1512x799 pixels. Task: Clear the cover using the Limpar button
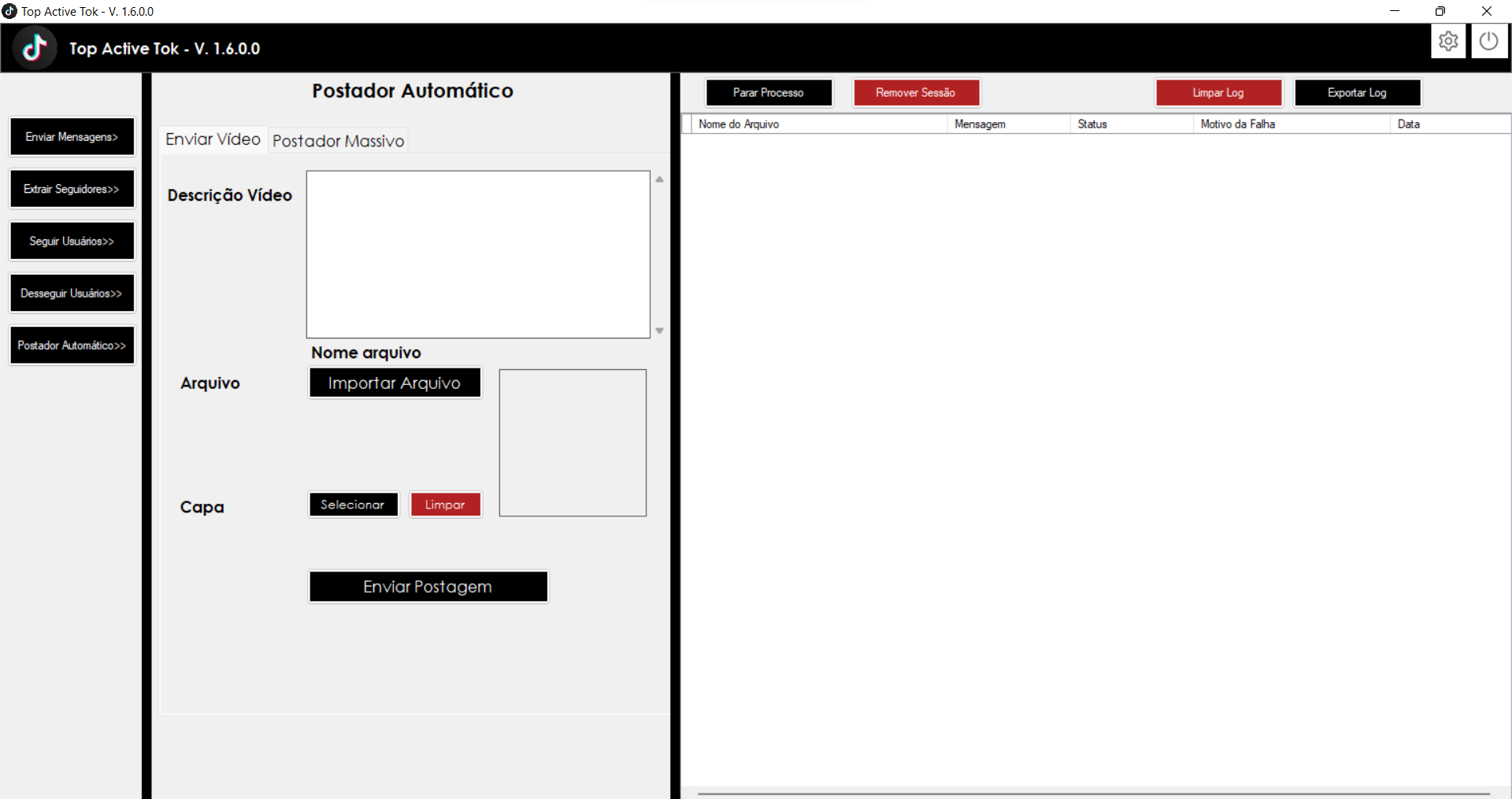click(x=445, y=504)
